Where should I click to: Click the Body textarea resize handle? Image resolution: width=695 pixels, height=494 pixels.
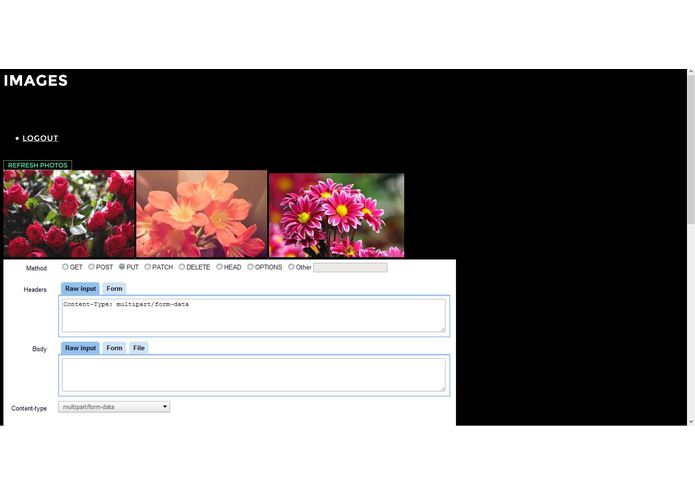coord(442,389)
